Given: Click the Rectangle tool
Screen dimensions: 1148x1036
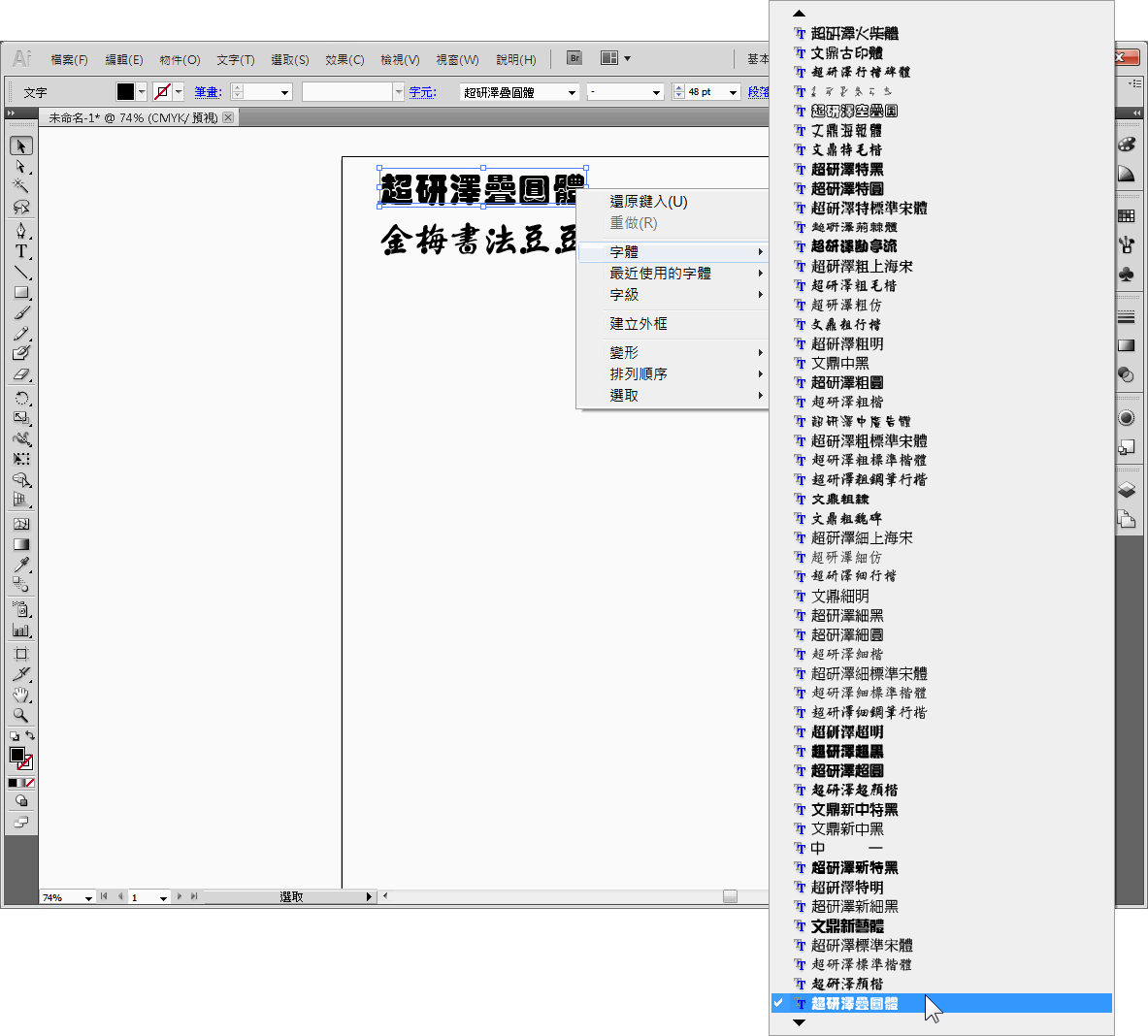Looking at the screenshot, I should coord(20,292).
